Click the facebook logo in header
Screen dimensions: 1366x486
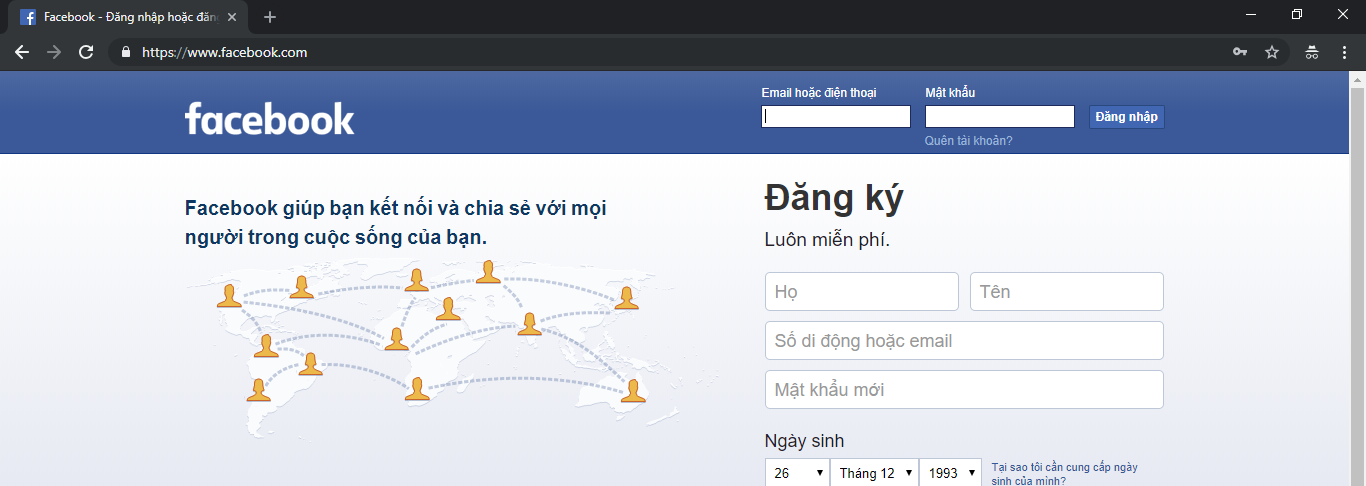269,118
